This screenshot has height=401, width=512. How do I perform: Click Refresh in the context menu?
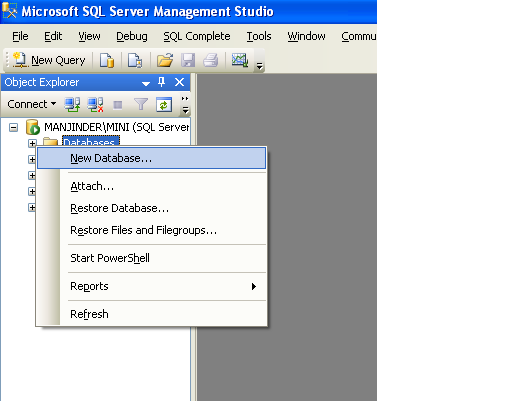pyautogui.click(x=152, y=314)
